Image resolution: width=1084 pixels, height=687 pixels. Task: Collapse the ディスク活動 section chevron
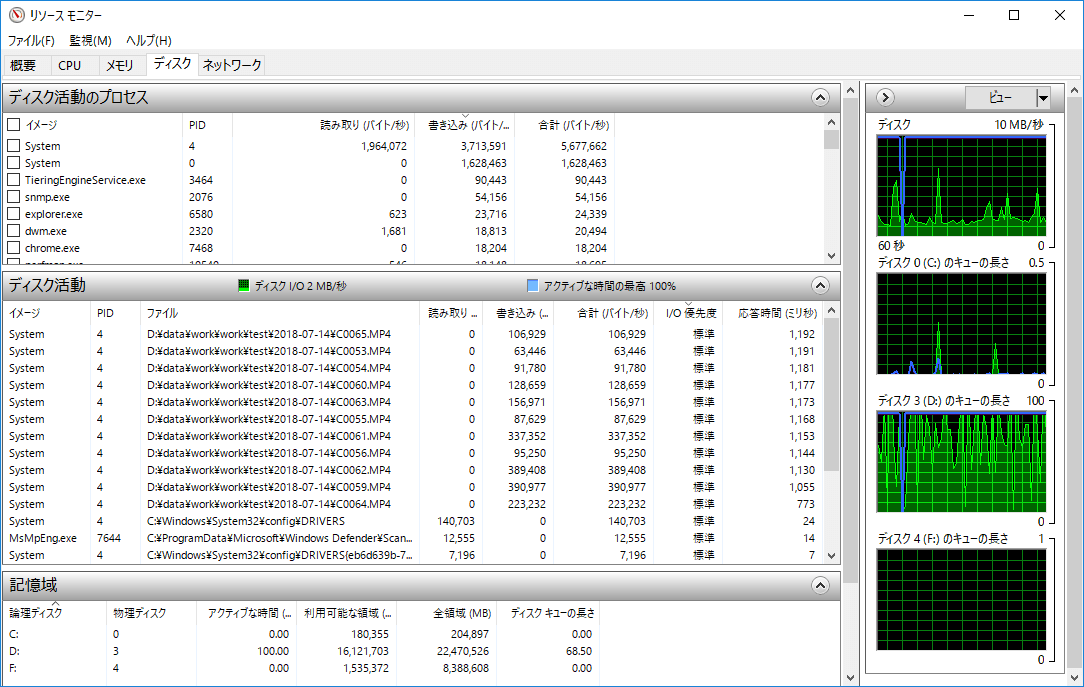[820, 286]
